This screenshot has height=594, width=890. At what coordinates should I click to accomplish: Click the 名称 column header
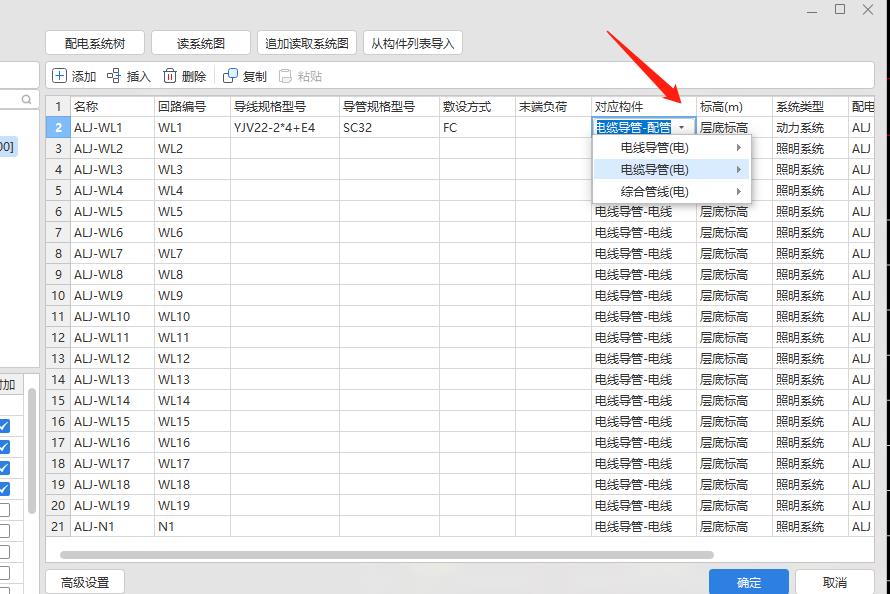[x=112, y=107]
